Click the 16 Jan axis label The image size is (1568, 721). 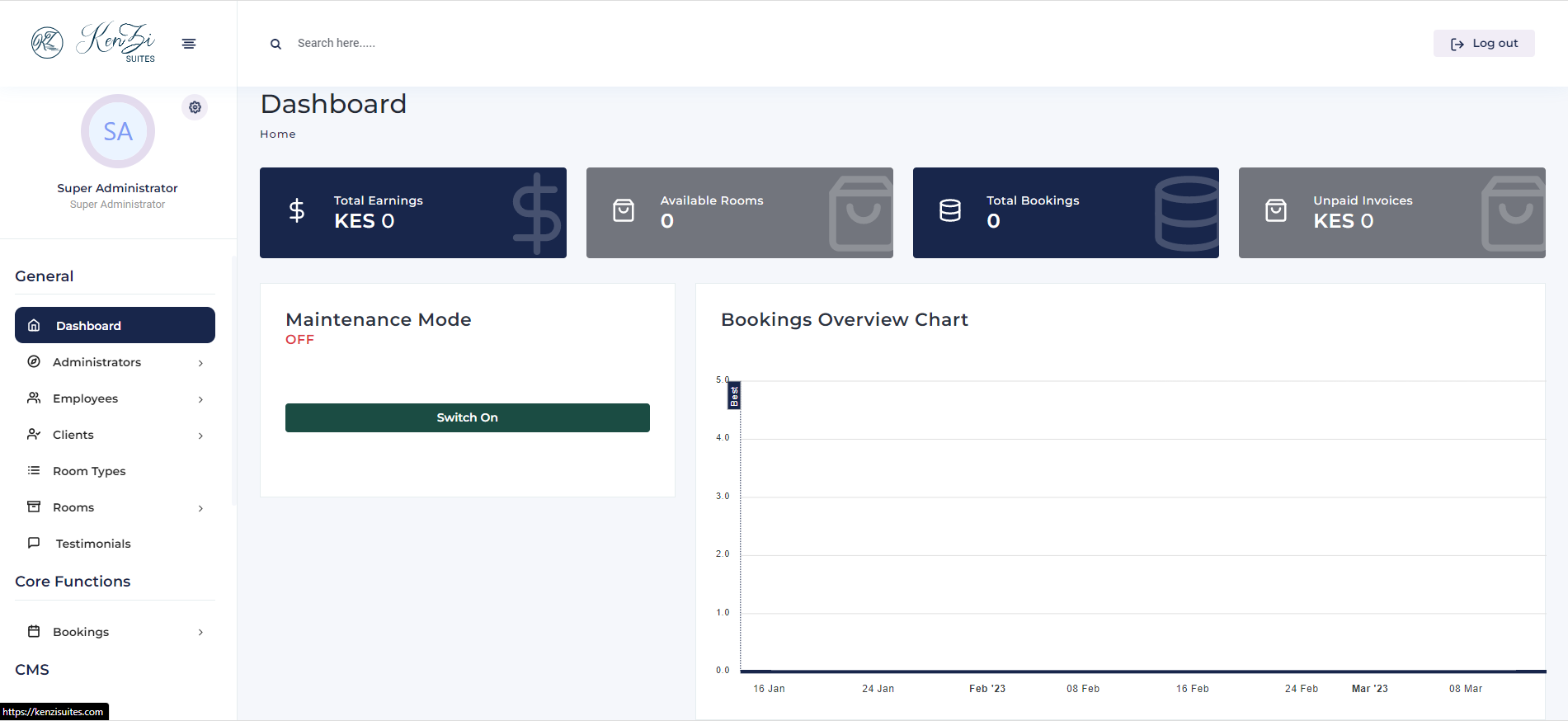tap(769, 688)
